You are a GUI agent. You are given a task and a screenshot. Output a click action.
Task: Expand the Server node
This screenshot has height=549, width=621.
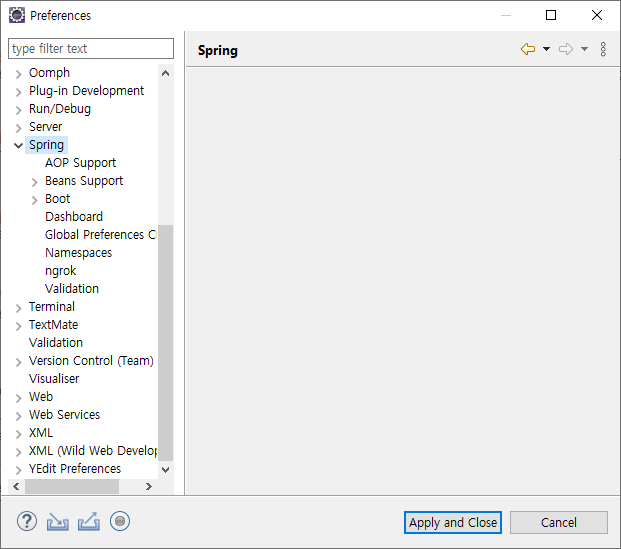click(18, 128)
